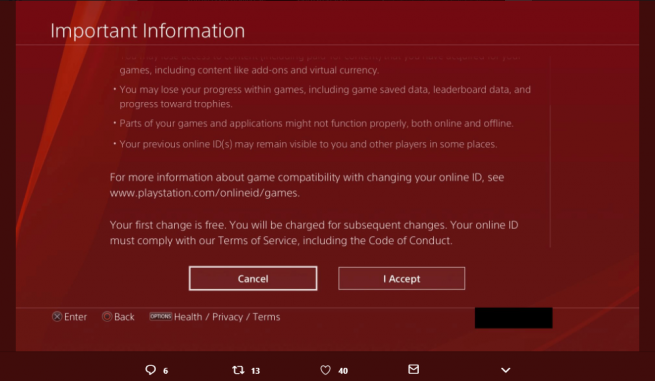
Task: Click the Important Information heading
Action: coord(147,31)
